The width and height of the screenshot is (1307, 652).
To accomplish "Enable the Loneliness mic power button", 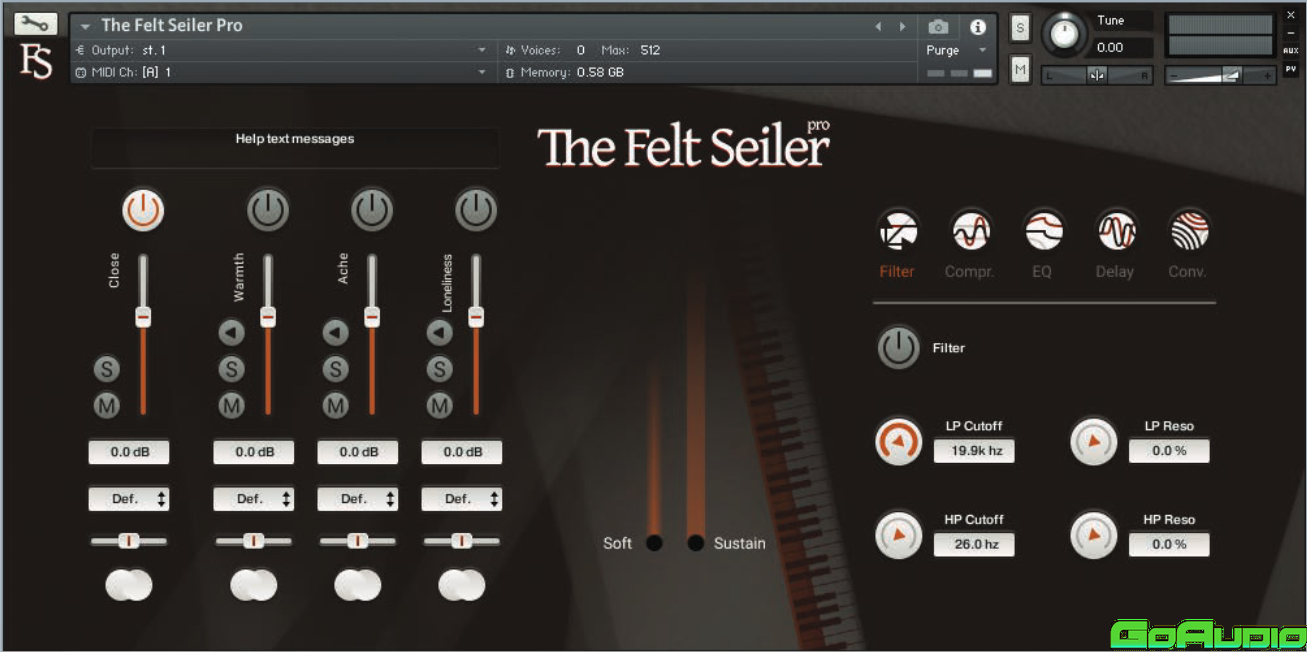I will tap(476, 211).
